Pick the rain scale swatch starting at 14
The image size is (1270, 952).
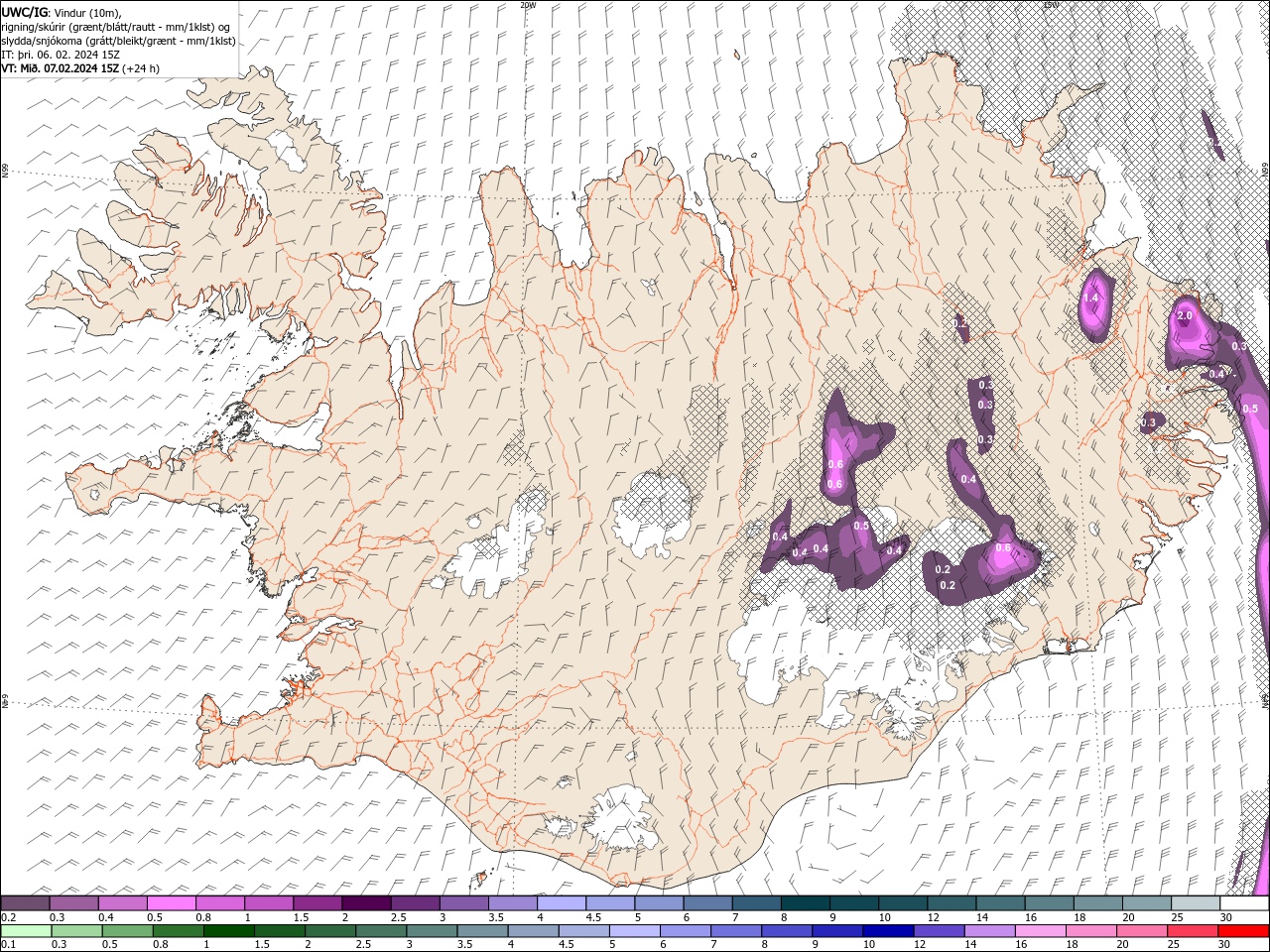[989, 931]
